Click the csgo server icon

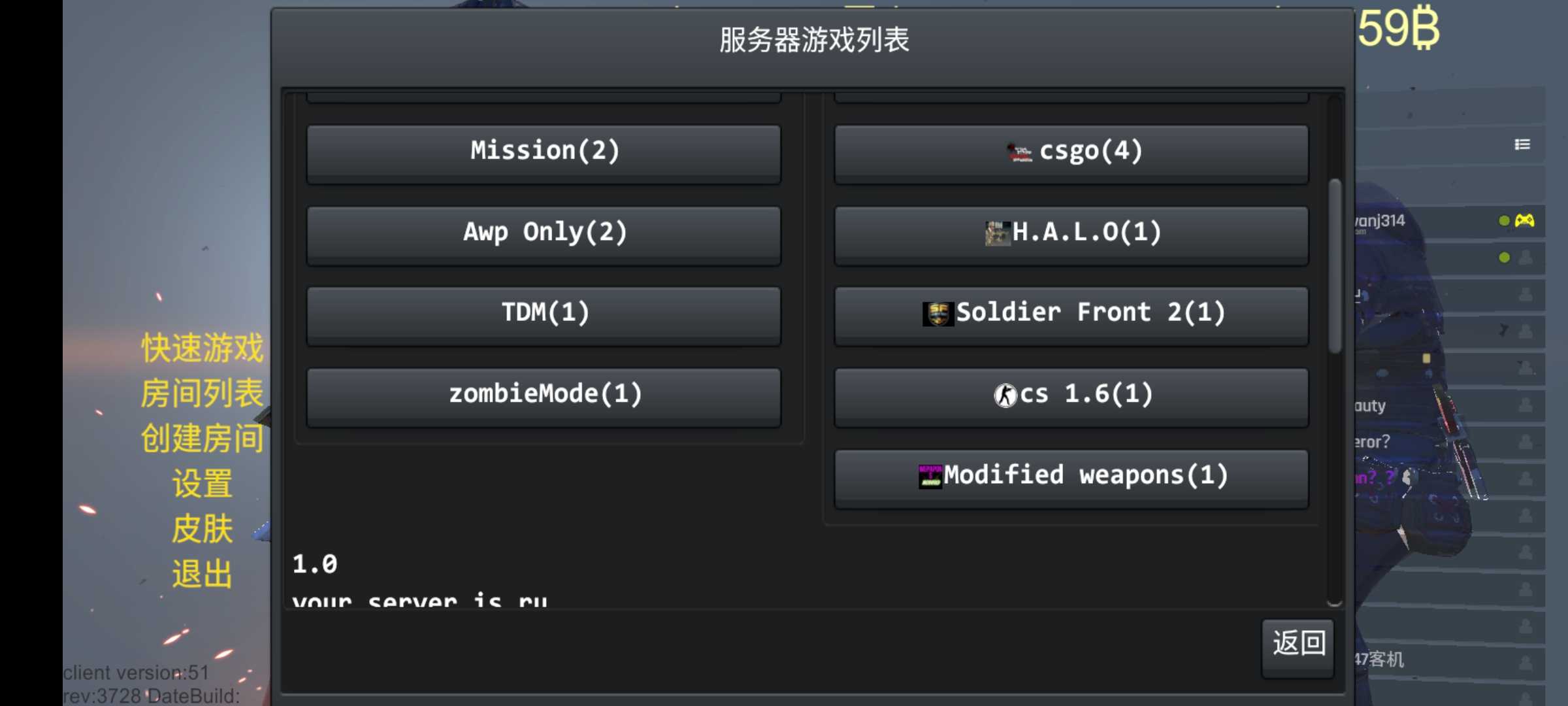[1019, 153]
